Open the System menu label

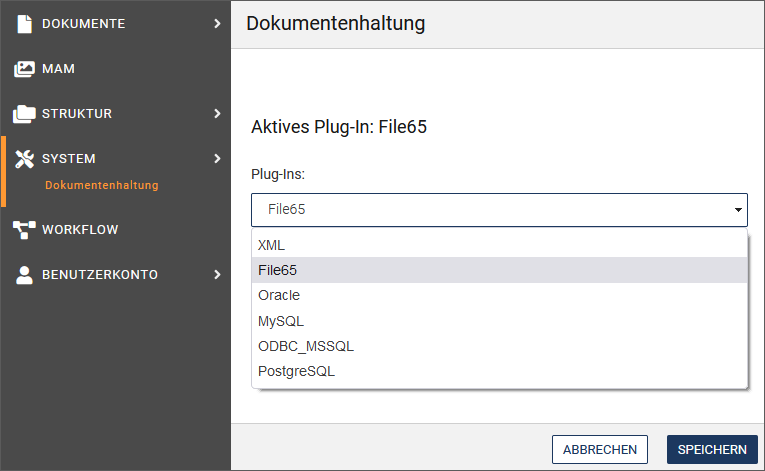coord(69,159)
